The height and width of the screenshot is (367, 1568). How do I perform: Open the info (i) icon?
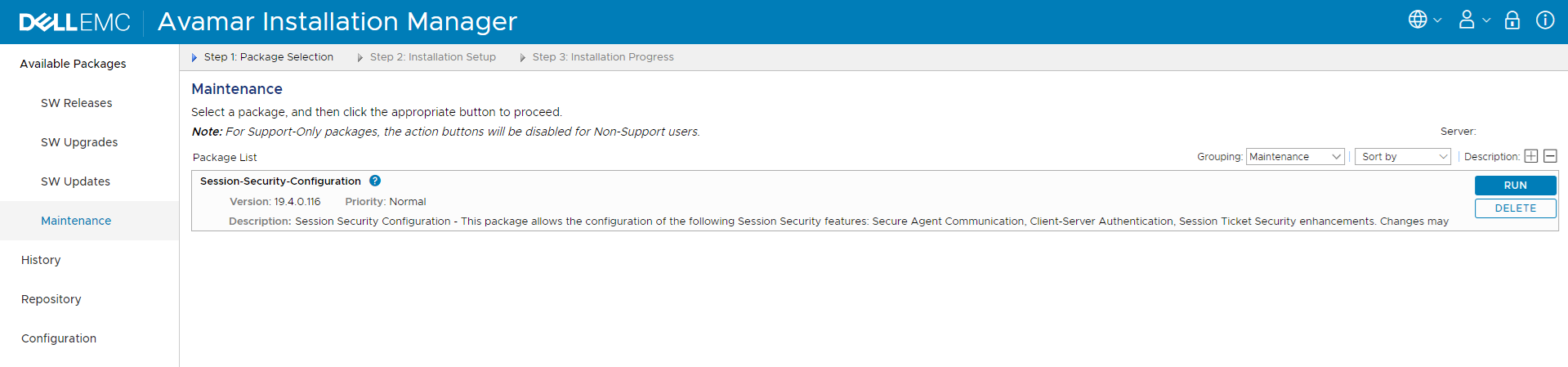1544,20
